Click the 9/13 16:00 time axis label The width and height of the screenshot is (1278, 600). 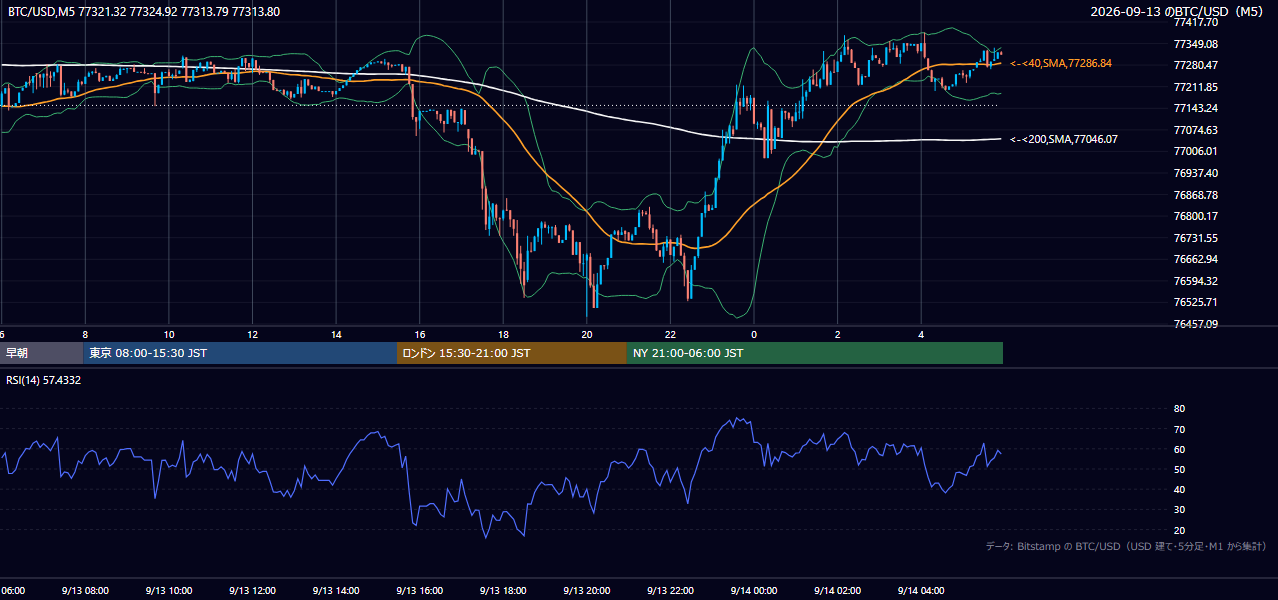point(419,591)
